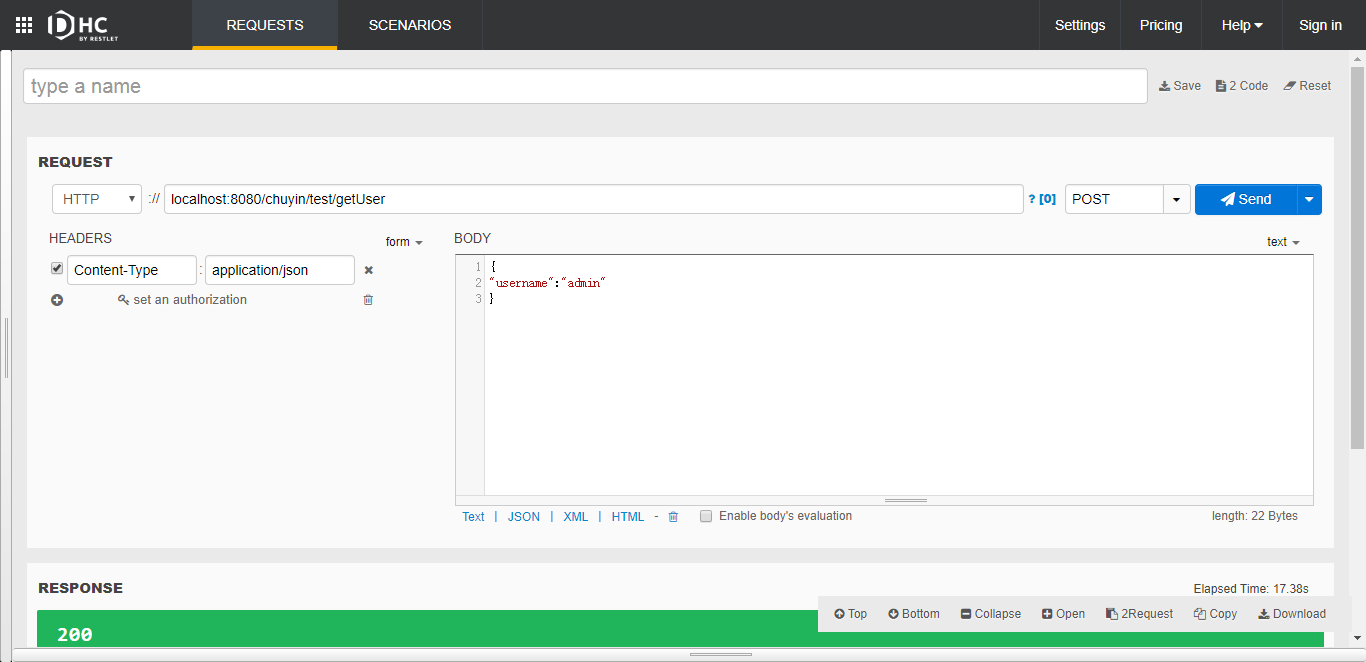Format the body as JSON
1366x662 pixels.
tap(524, 517)
